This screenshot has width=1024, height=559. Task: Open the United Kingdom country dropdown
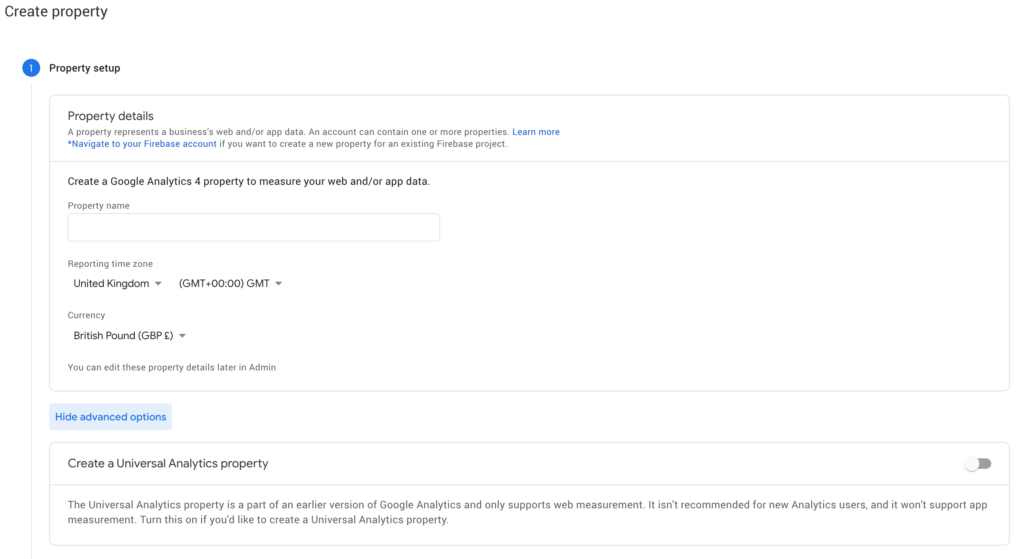(117, 283)
